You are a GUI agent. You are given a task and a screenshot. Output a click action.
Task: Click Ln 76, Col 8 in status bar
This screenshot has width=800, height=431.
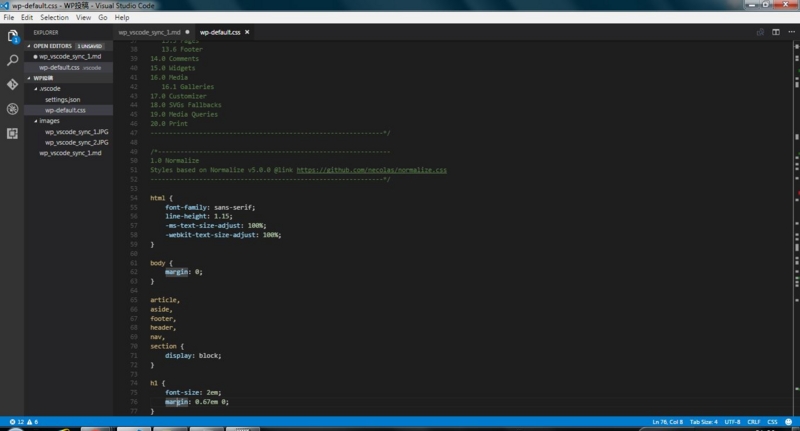667,422
